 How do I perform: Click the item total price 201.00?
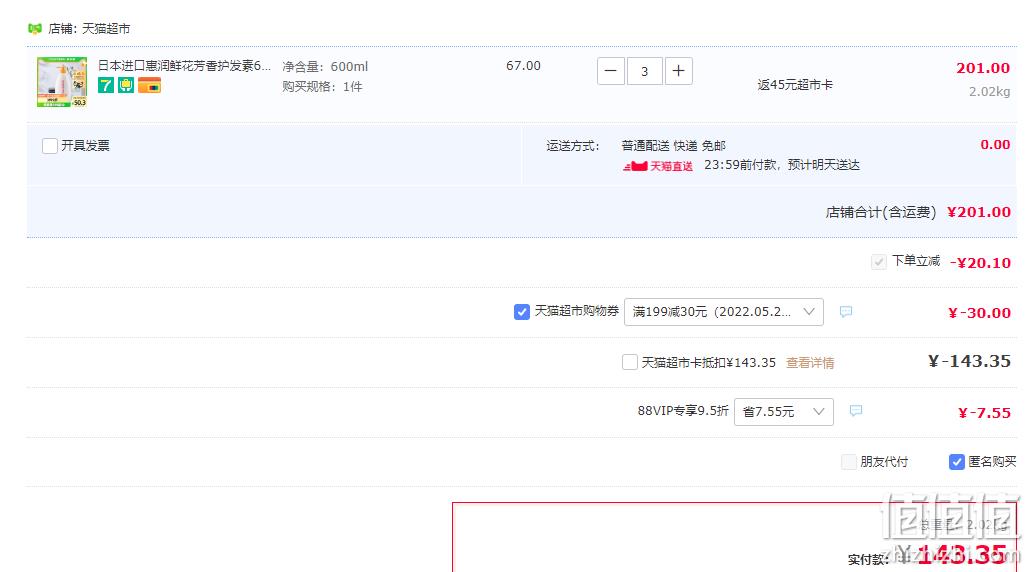(x=983, y=68)
